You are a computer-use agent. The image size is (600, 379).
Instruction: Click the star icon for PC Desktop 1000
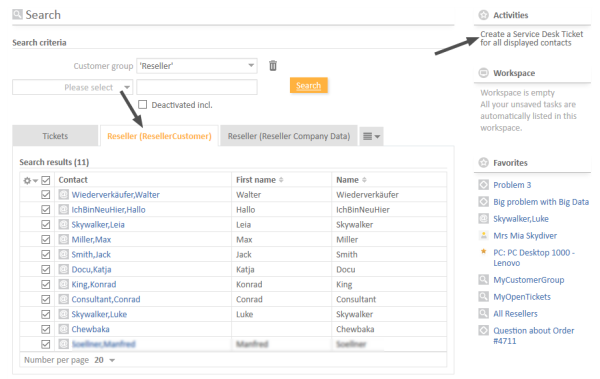(483, 252)
